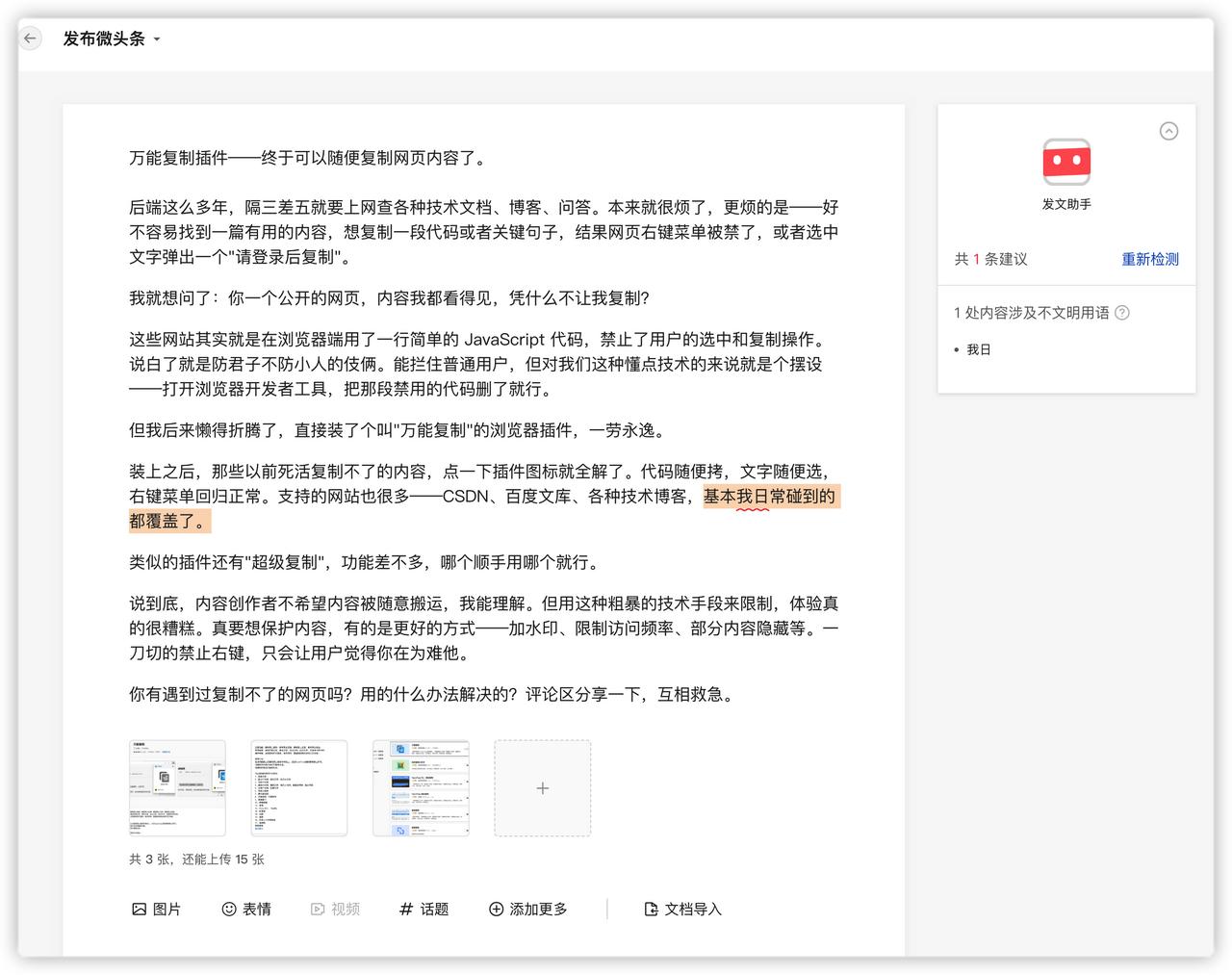Screen dimensions: 1232x975
Task: Click 重新检测 link
Action: [1149, 259]
